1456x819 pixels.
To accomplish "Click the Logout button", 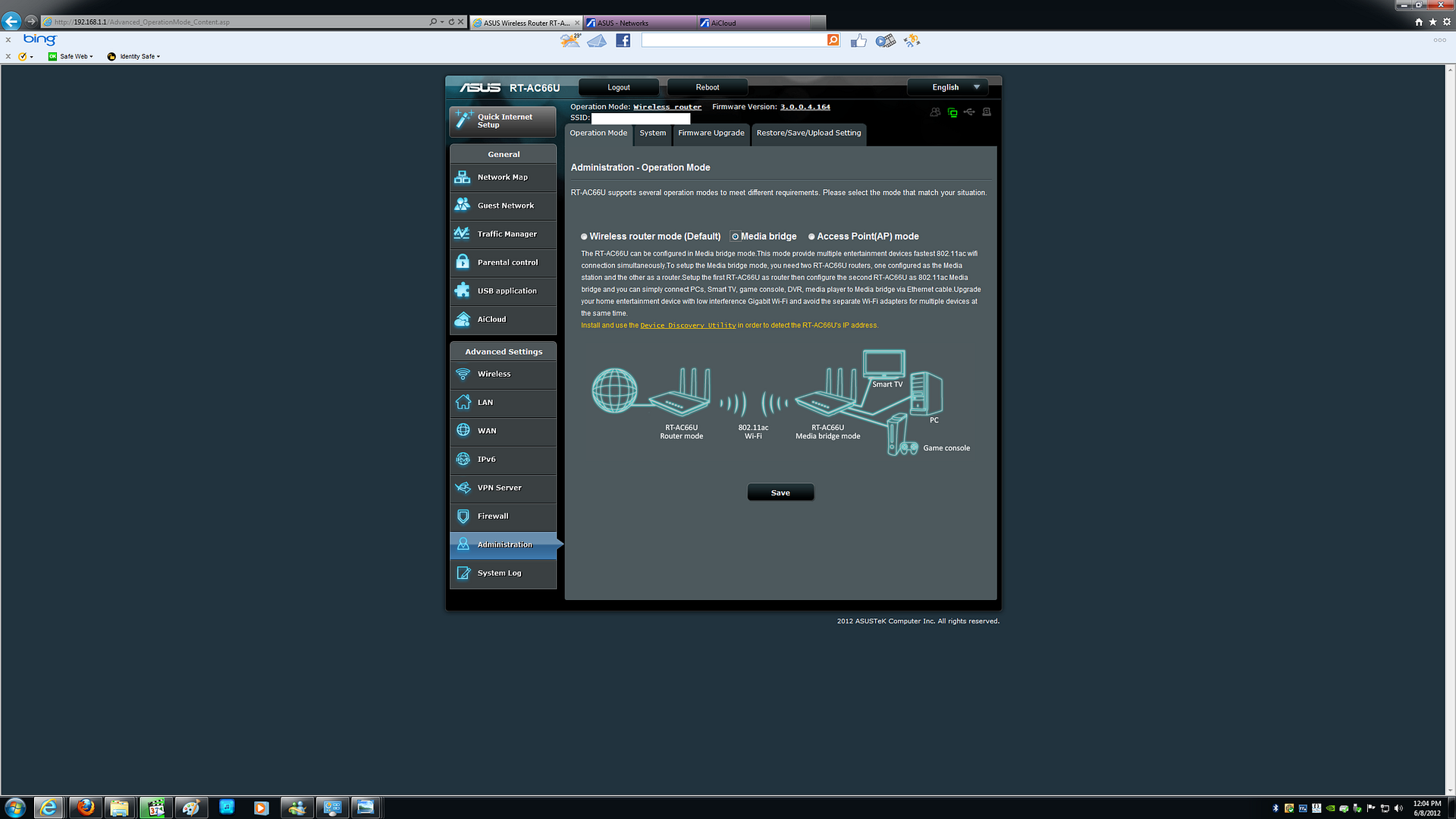I will 618,87.
